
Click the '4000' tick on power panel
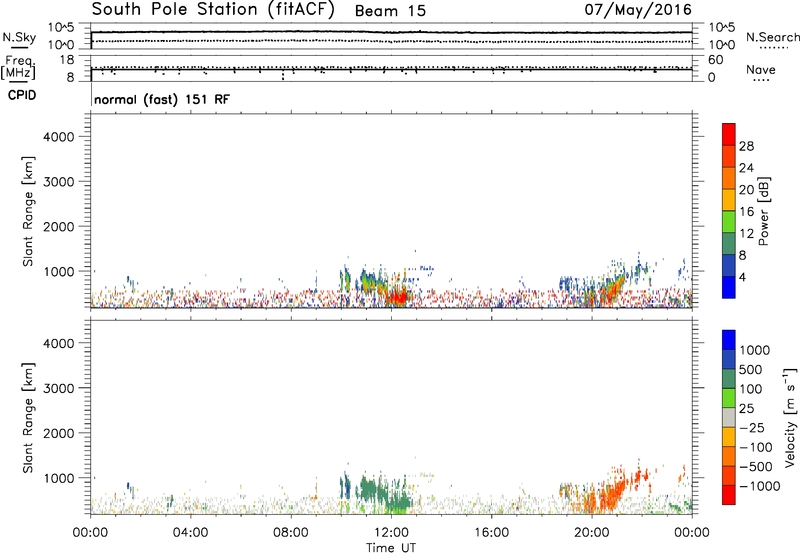point(59,137)
